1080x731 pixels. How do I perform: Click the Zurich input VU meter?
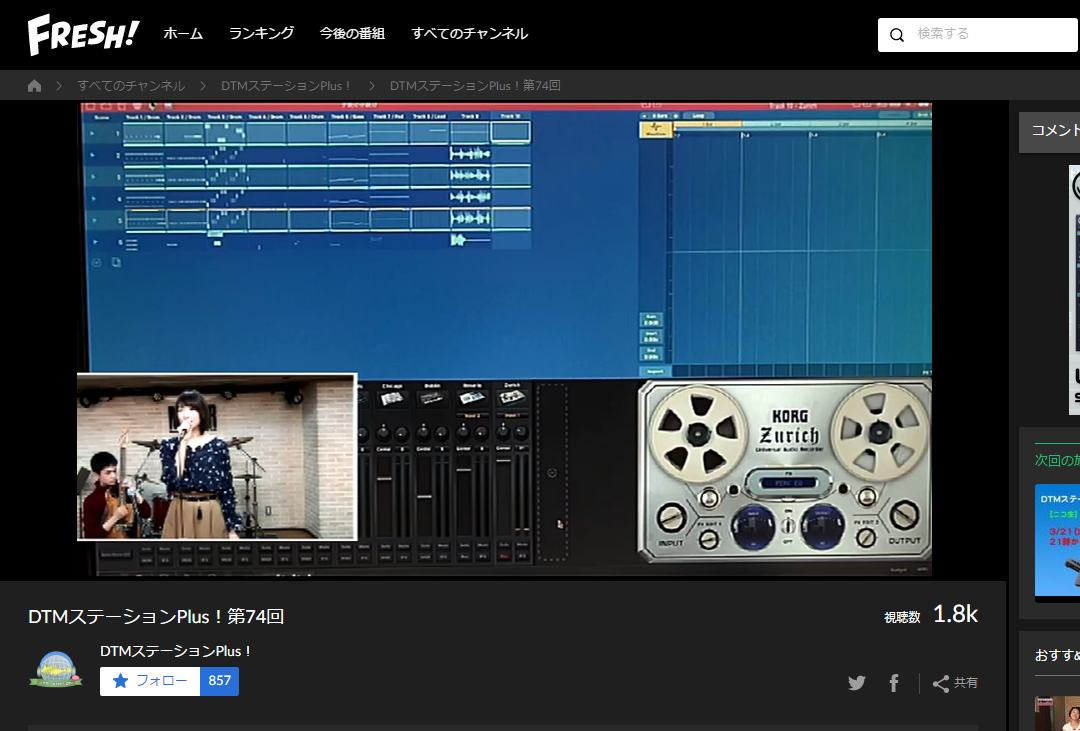753,527
